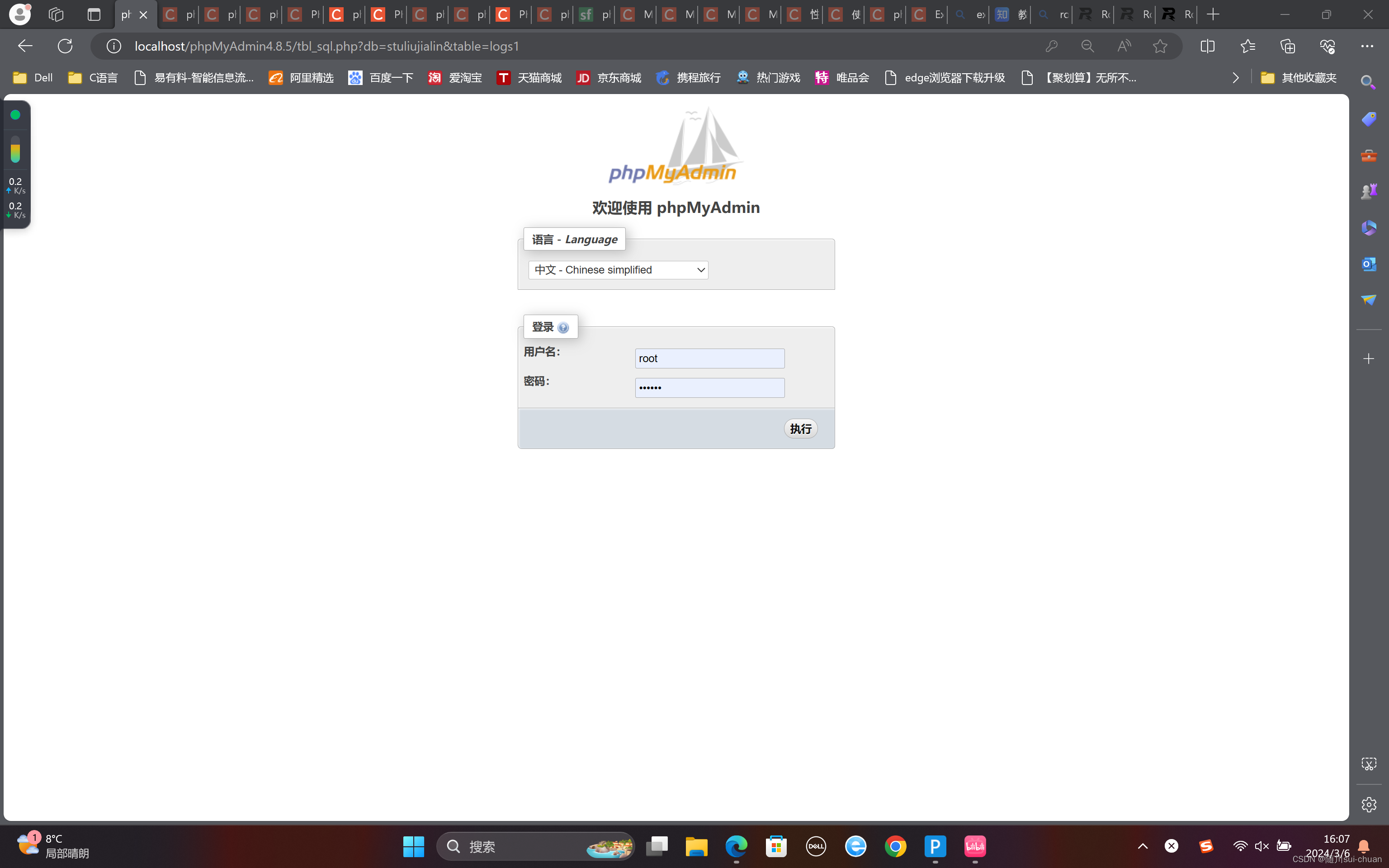
Task: Open the Outlook sidebar icon
Action: click(1370, 264)
